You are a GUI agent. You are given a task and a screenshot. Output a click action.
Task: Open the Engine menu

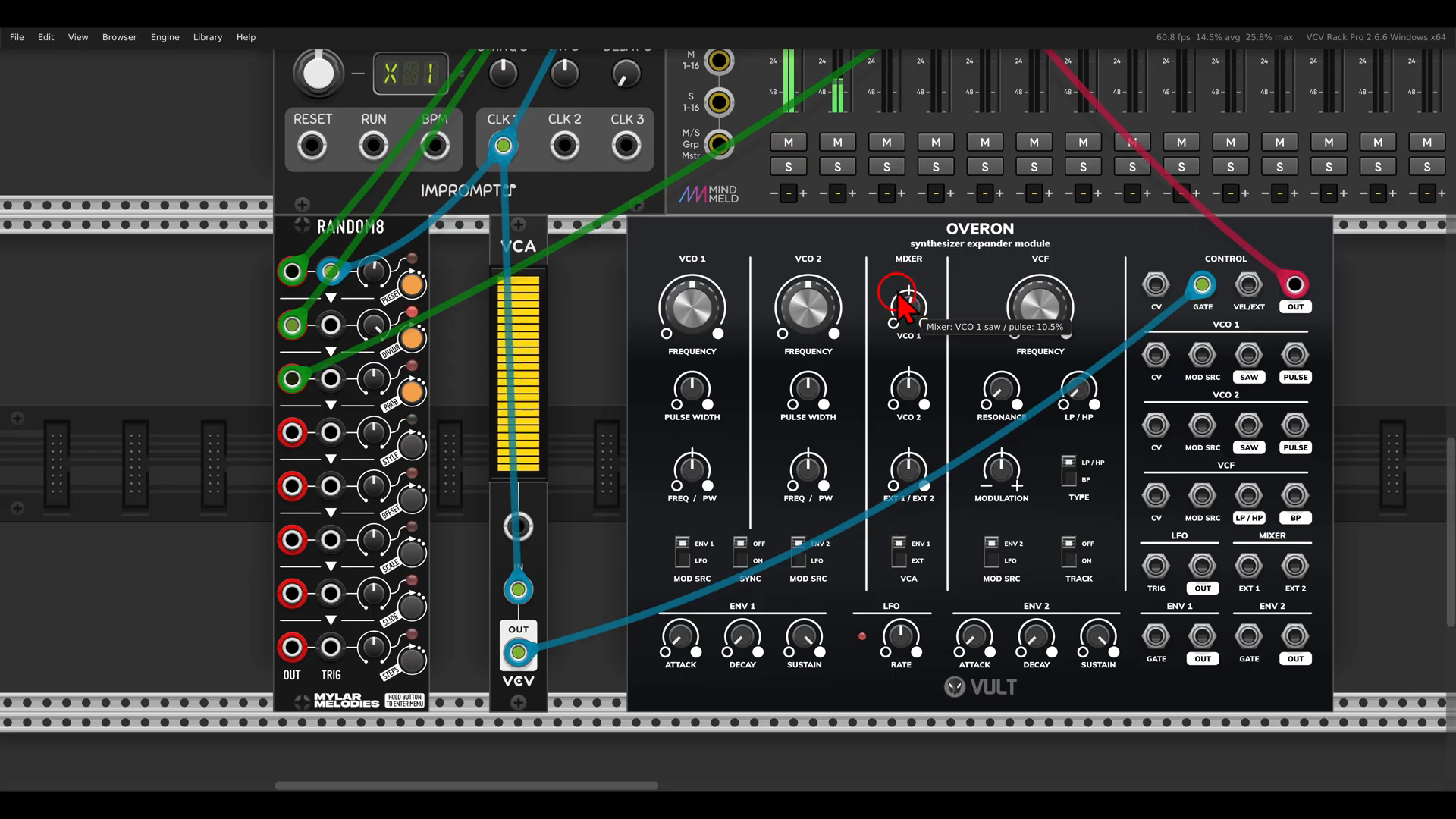point(165,37)
